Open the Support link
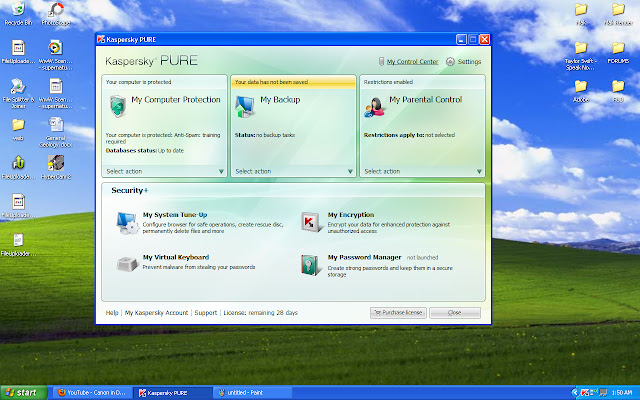Screen dimensions: 640x400 [206, 313]
